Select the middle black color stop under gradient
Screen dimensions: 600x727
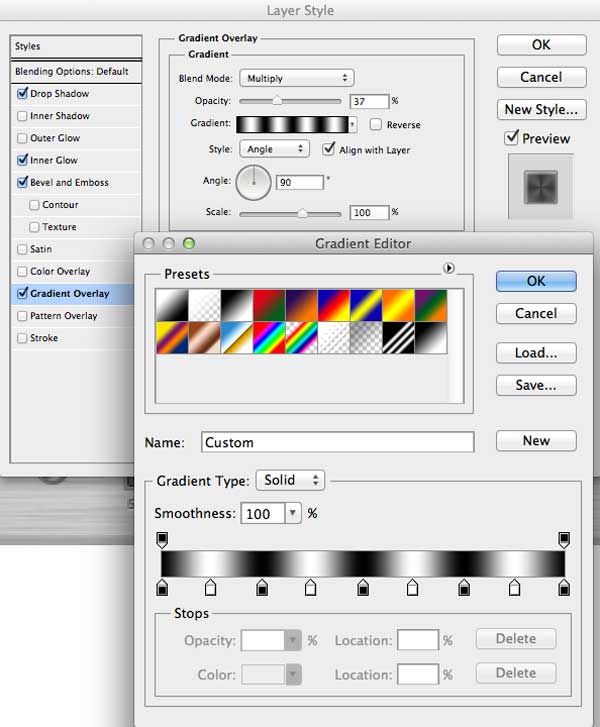pyautogui.click(x=363, y=587)
